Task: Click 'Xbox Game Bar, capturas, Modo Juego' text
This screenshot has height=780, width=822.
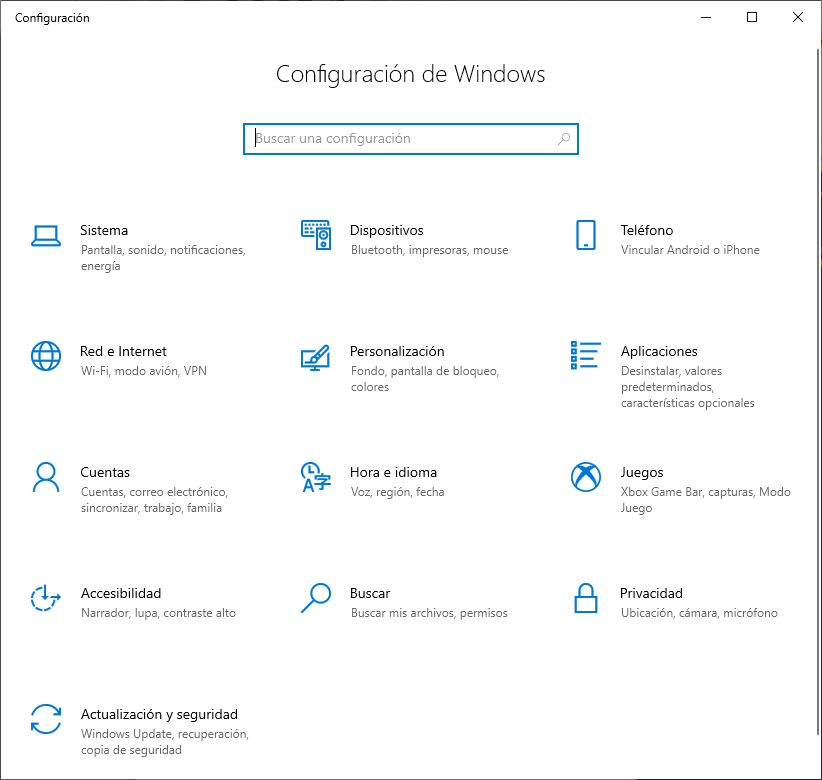Action: (x=705, y=500)
